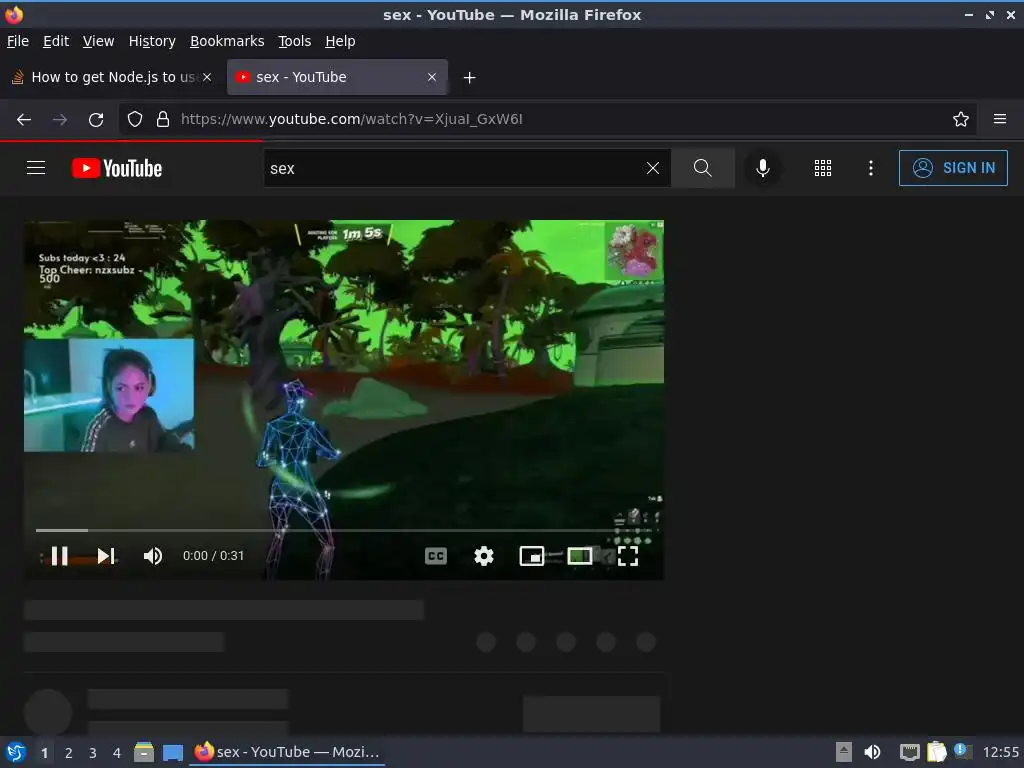The height and width of the screenshot is (768, 1024).
Task: Click the 12:55 taskbar clock
Action: tap(1000, 752)
